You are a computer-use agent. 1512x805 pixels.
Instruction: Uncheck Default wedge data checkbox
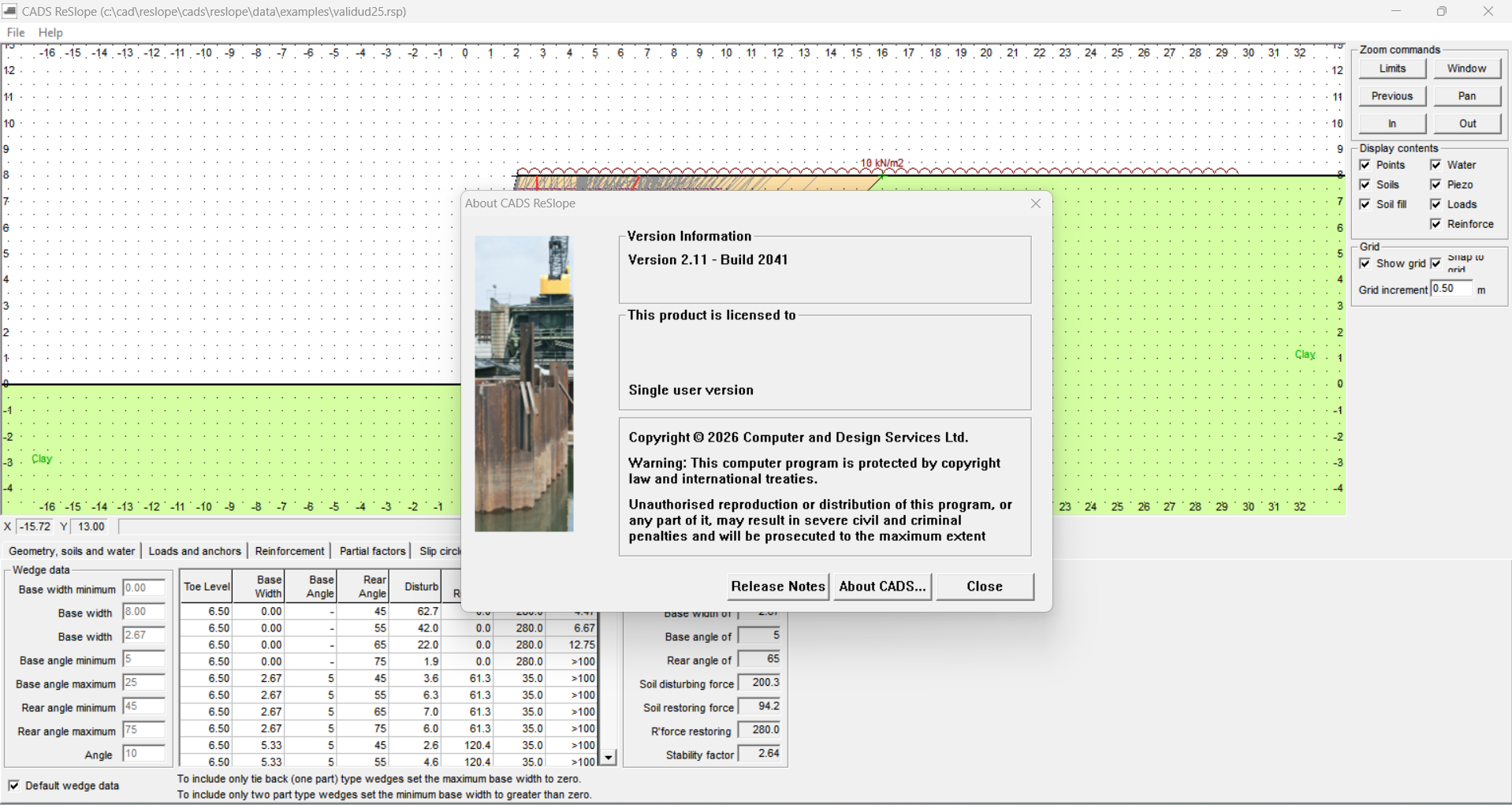click(14, 785)
